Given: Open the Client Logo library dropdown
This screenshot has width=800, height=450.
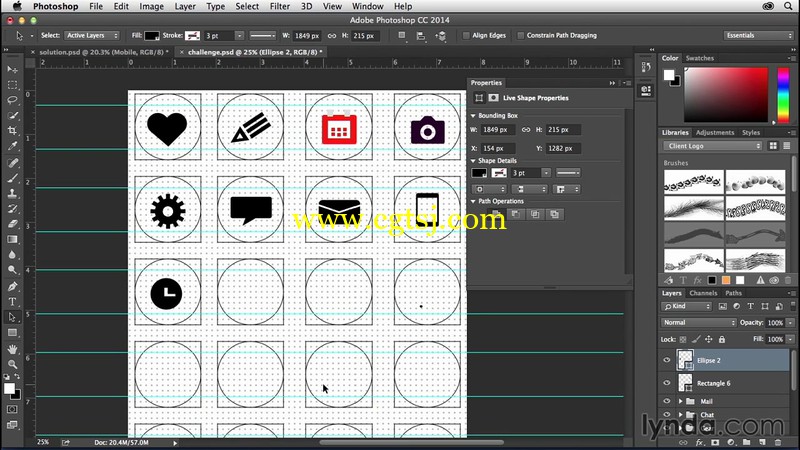Looking at the screenshot, I should [712, 146].
